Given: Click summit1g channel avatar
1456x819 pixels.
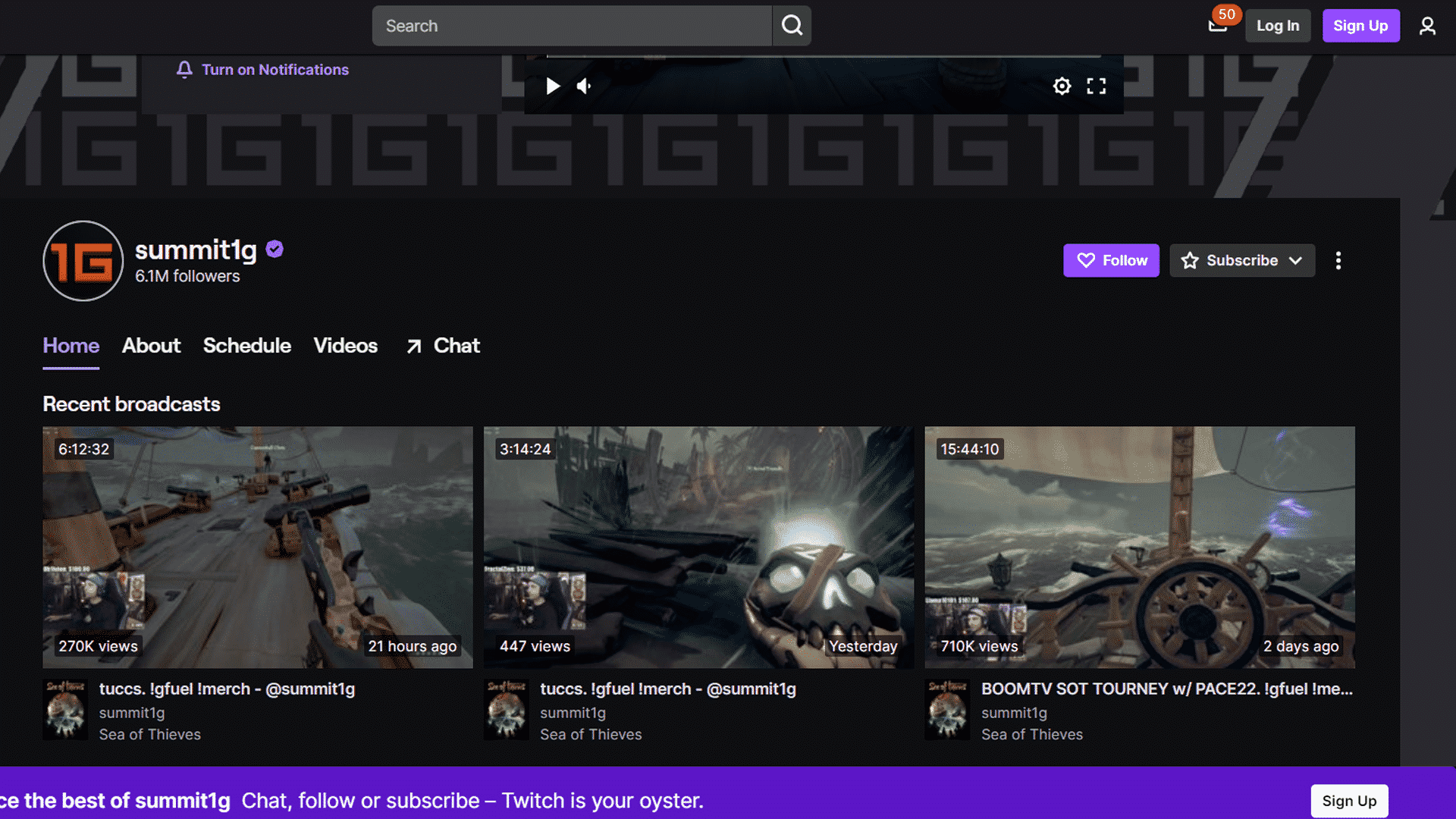Looking at the screenshot, I should click(83, 261).
